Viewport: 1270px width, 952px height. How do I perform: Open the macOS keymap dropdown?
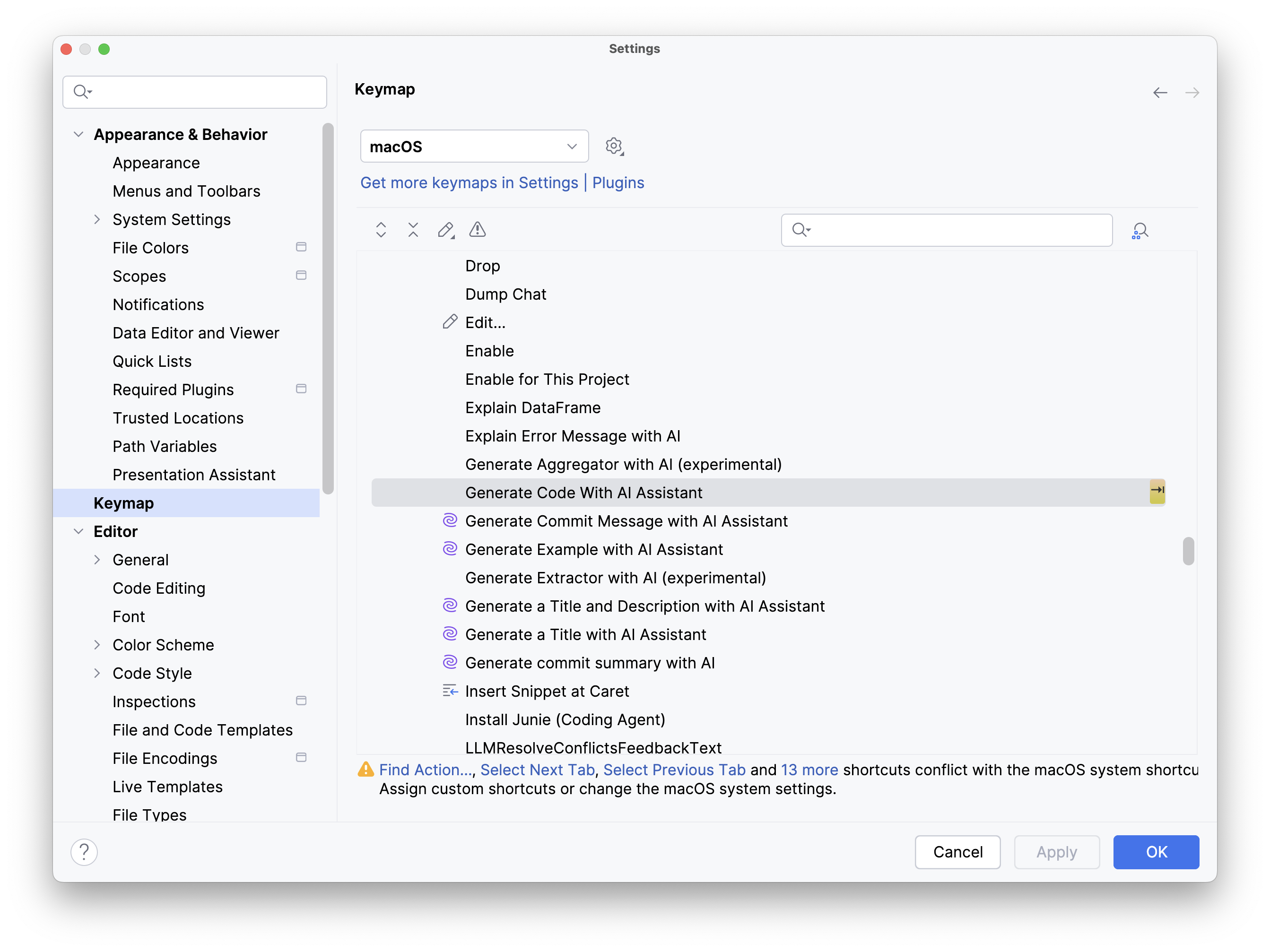click(474, 147)
